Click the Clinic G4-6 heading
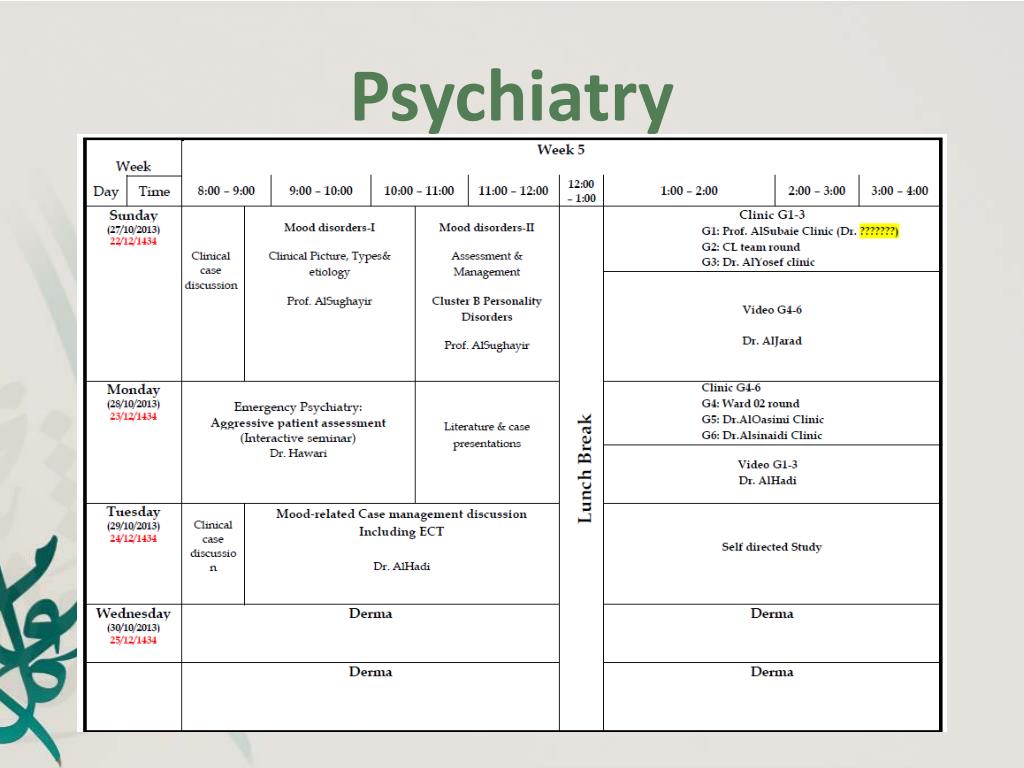Viewport: 1024px width, 768px height. tap(731, 387)
